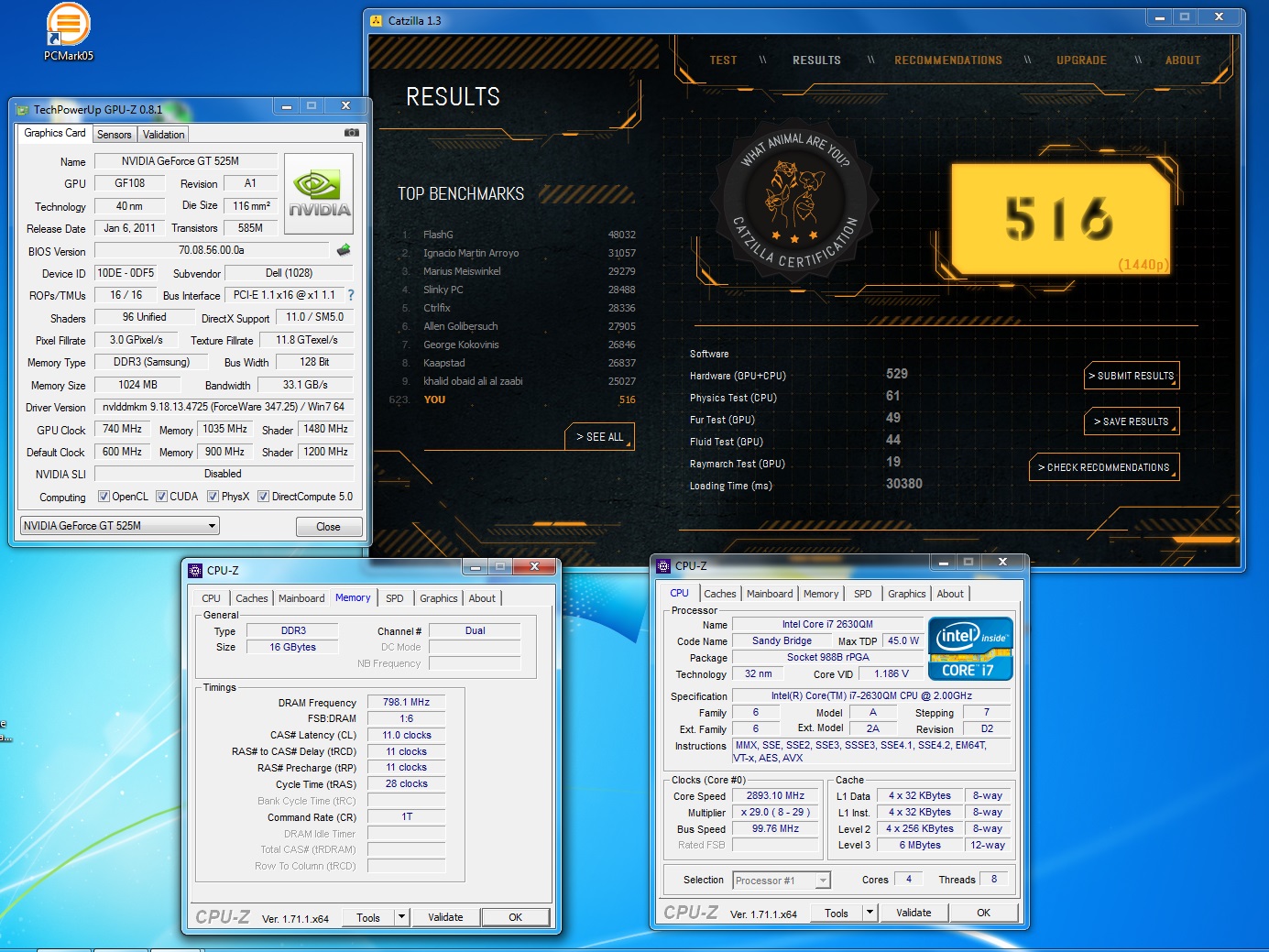
Task: Open the UPGRADE menu in Catzilla
Action: click(1081, 60)
